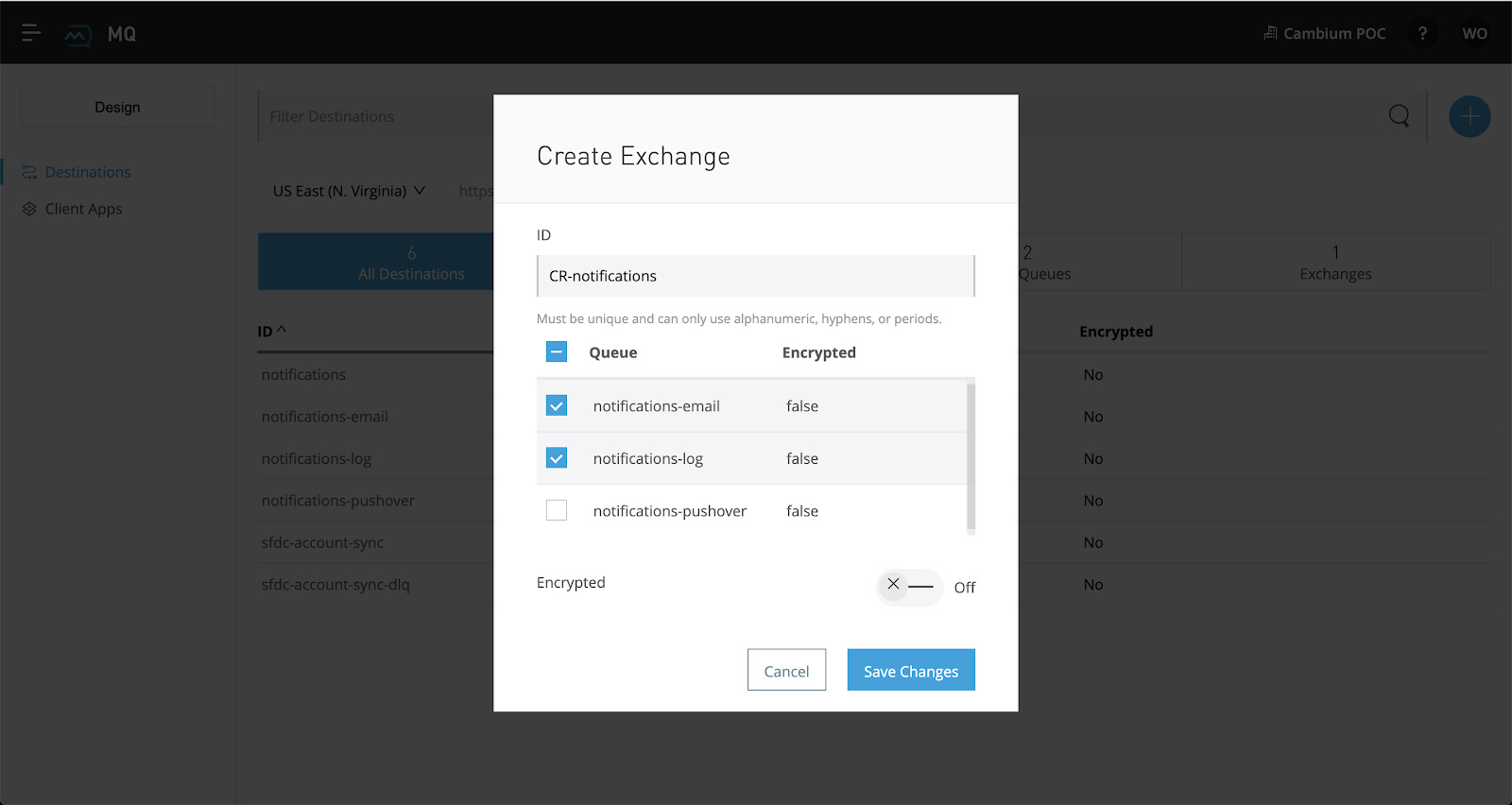Viewport: 1512px width, 805px height.
Task: Uncheck the notifications-email queue checkbox
Action: 557,406
